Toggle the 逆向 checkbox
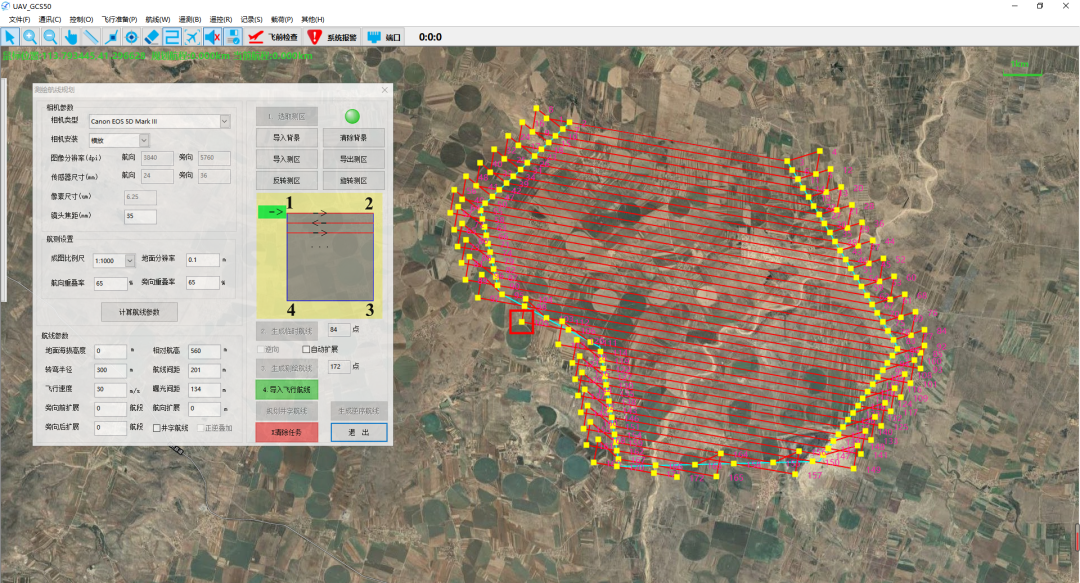Viewport: 1080px width, 583px height. coord(262,349)
